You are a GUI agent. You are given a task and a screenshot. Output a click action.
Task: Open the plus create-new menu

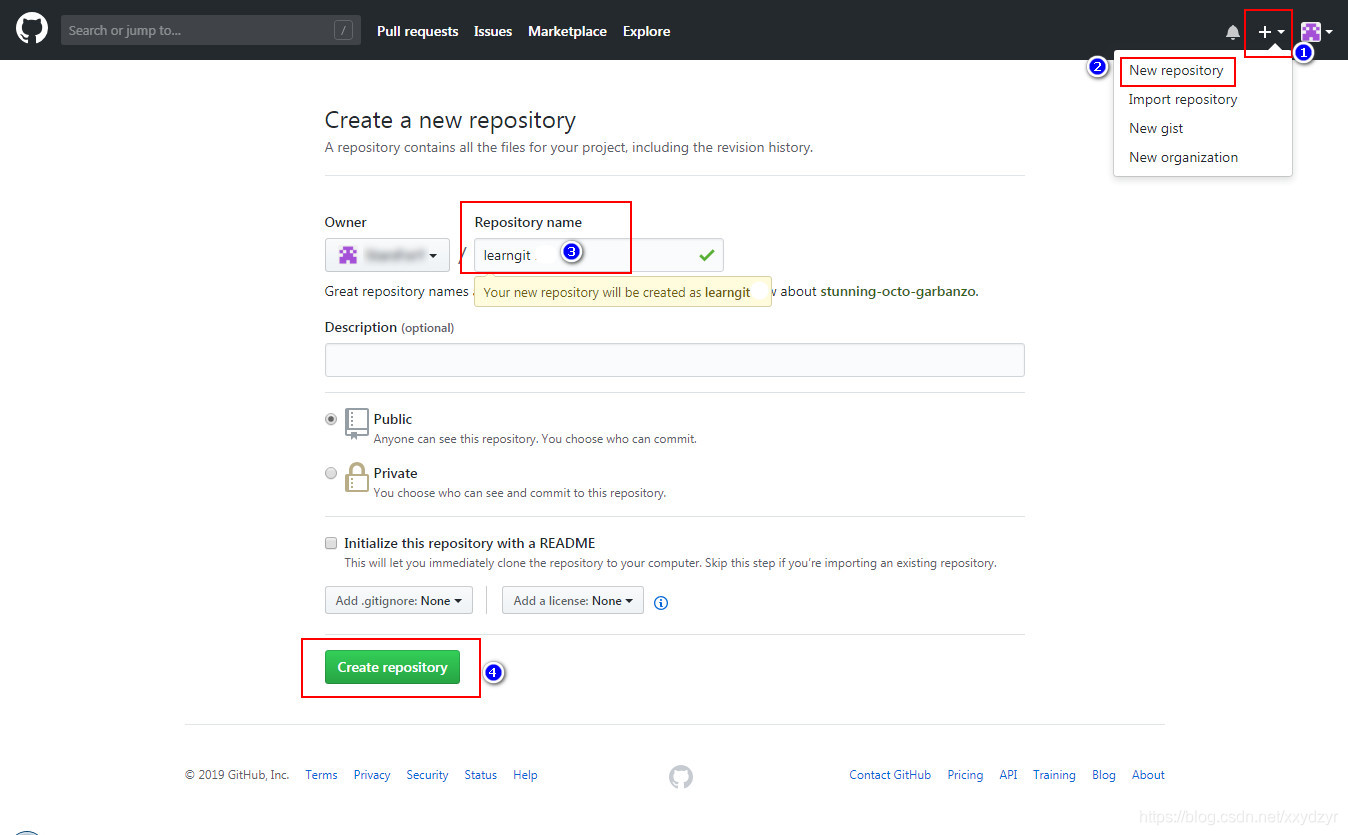(x=1271, y=32)
